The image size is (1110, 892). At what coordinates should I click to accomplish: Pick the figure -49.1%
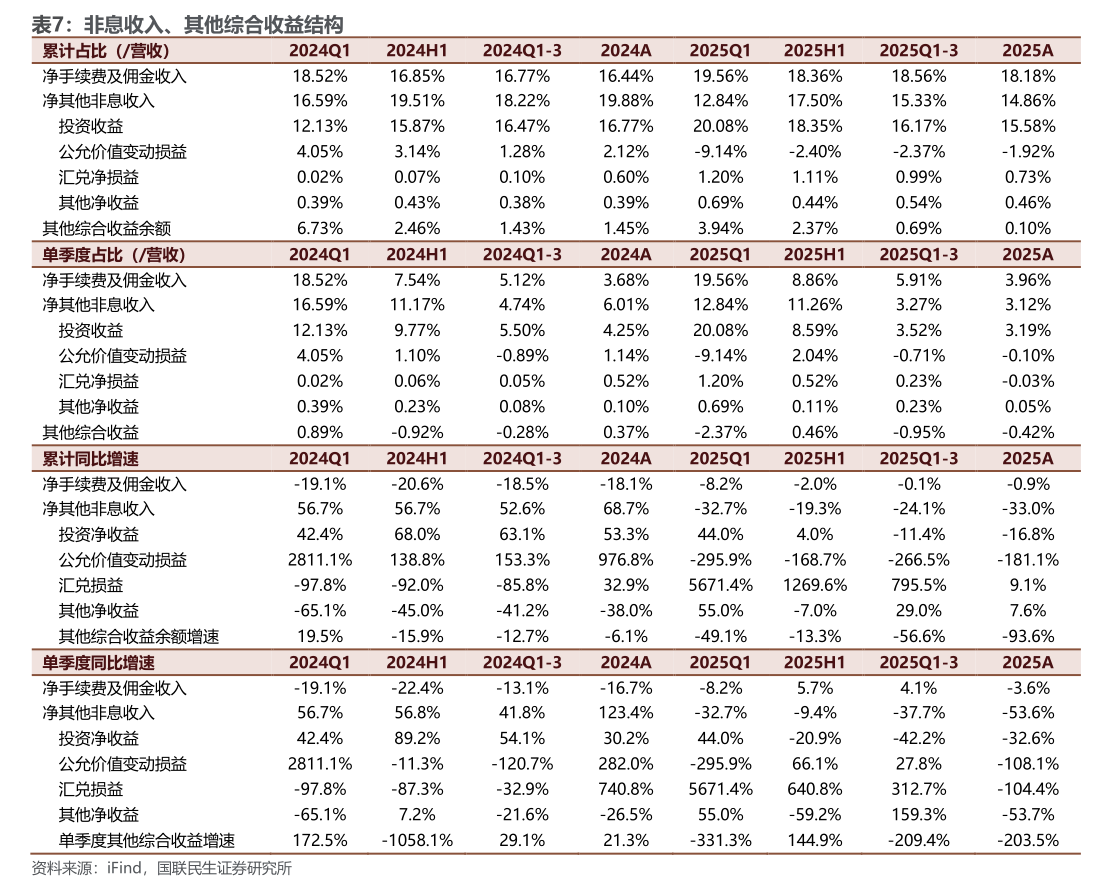721,636
